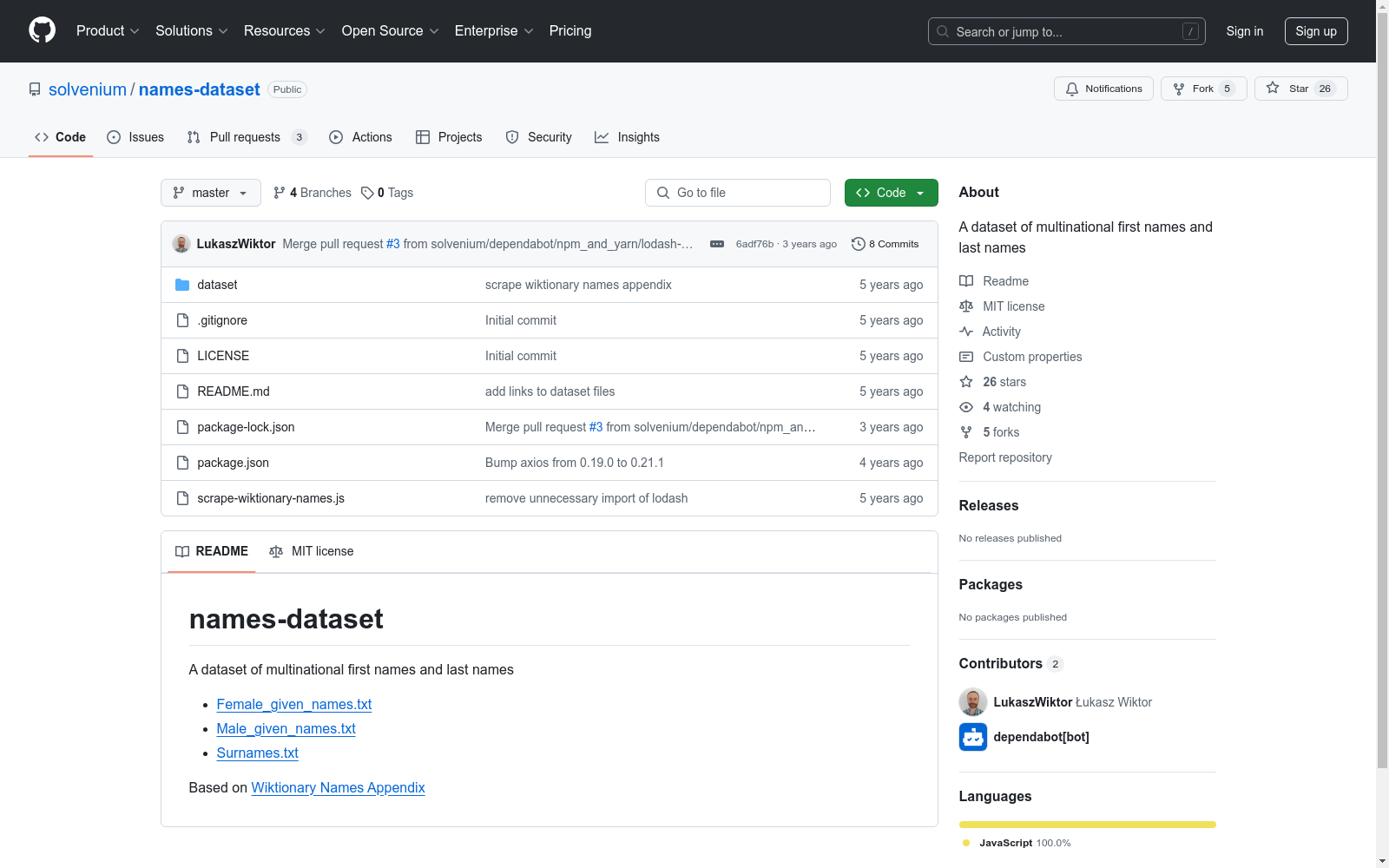Click the eye icon beside 4 watching
The width and height of the screenshot is (1389, 868).
point(966,407)
